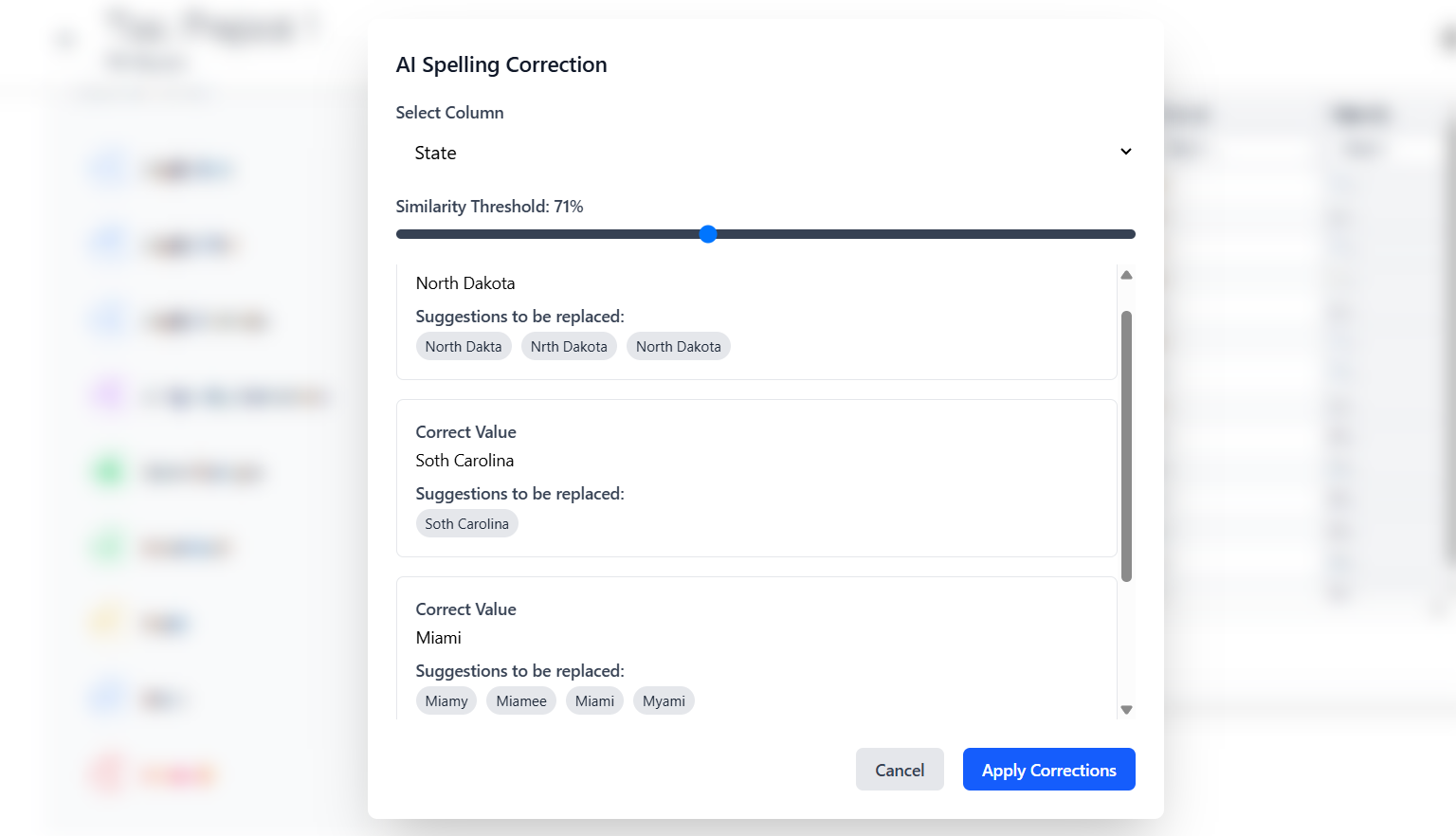
Task: Click the scroll-down arrow below suggestions list
Action: [1126, 709]
